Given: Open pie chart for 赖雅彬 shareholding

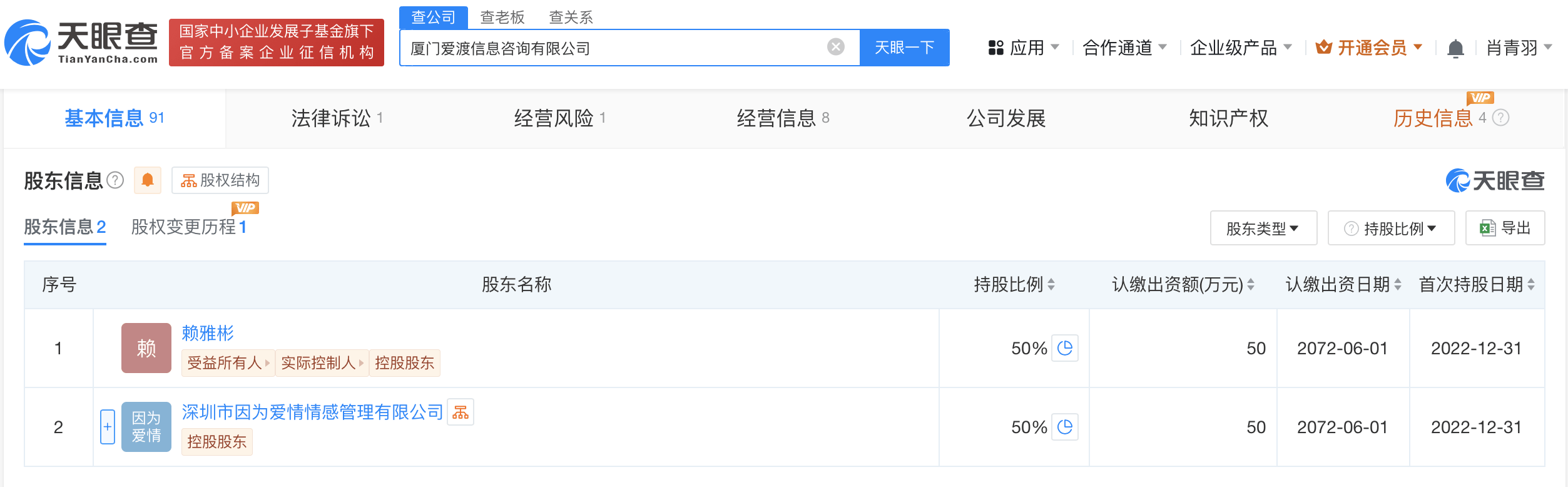Looking at the screenshot, I should coord(1065,348).
